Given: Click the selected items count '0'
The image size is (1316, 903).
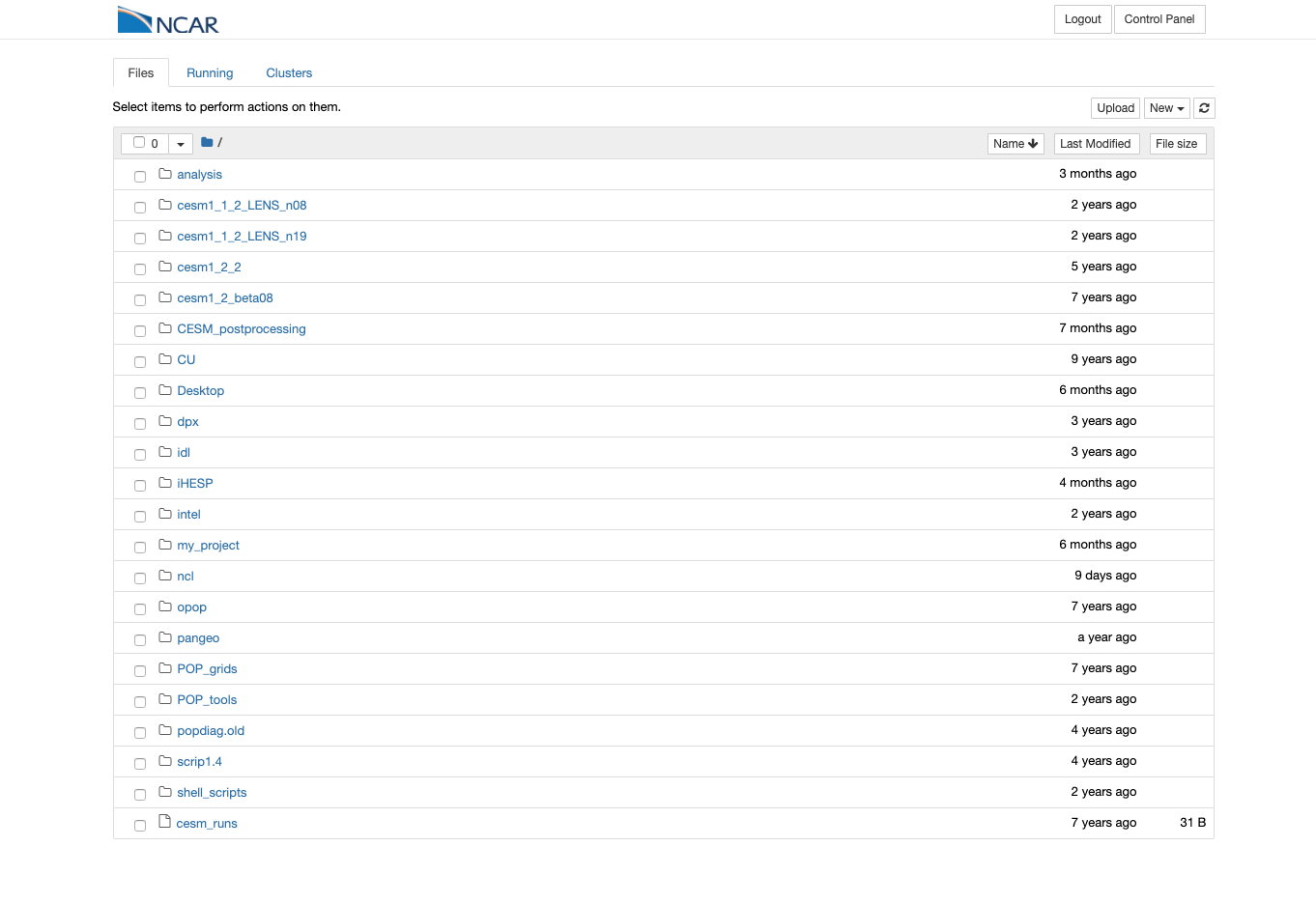Looking at the screenshot, I should pos(155,144).
